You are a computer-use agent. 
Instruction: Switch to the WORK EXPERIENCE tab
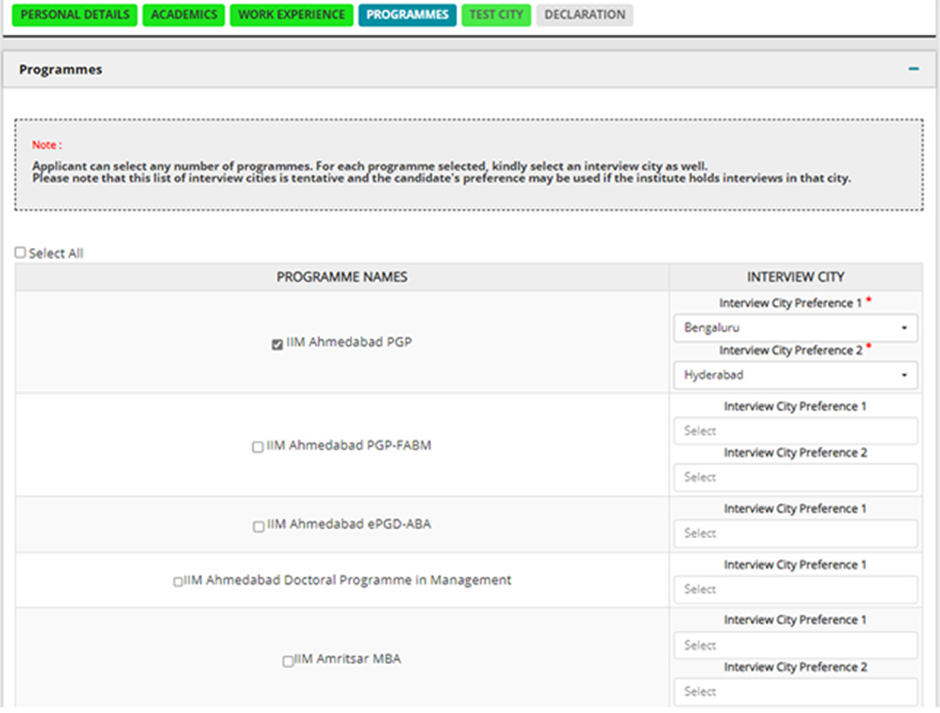(x=290, y=14)
